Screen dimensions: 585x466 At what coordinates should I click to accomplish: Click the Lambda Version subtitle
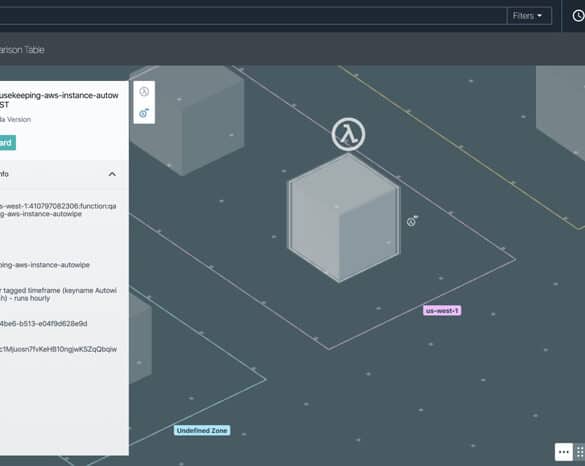[x=15, y=119]
